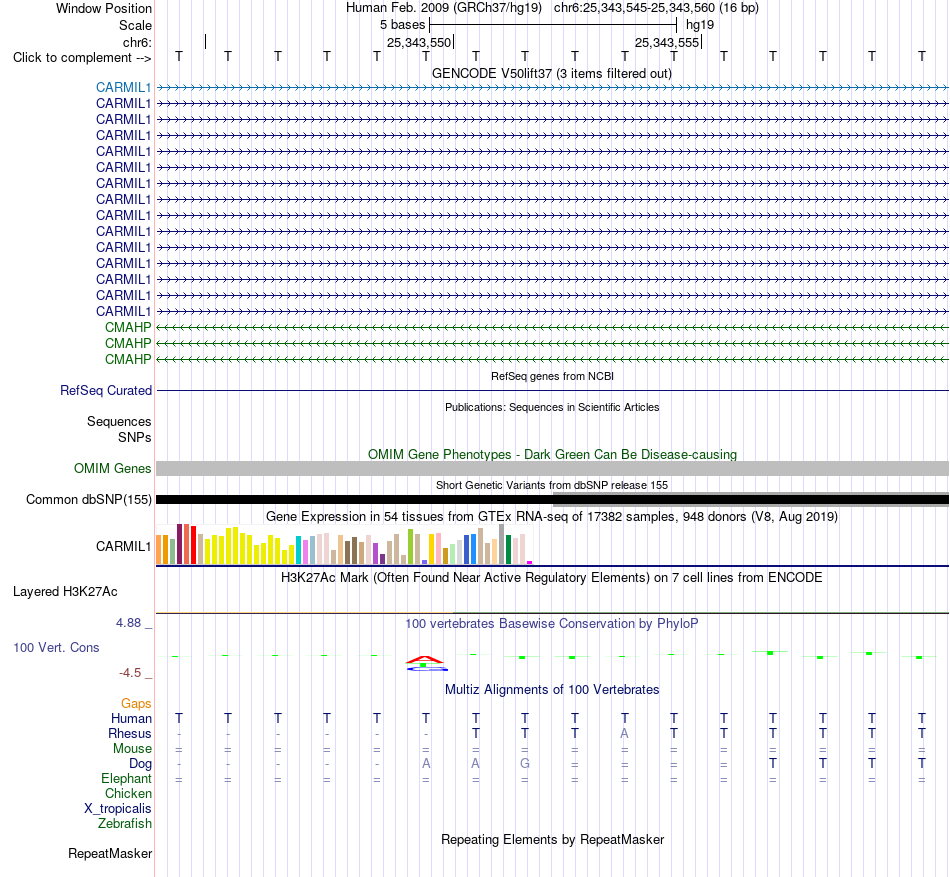Click the chr6:25,343,545-25,343,560 (16 bp) position text
The width and height of the screenshot is (950, 877).
(656, 8)
